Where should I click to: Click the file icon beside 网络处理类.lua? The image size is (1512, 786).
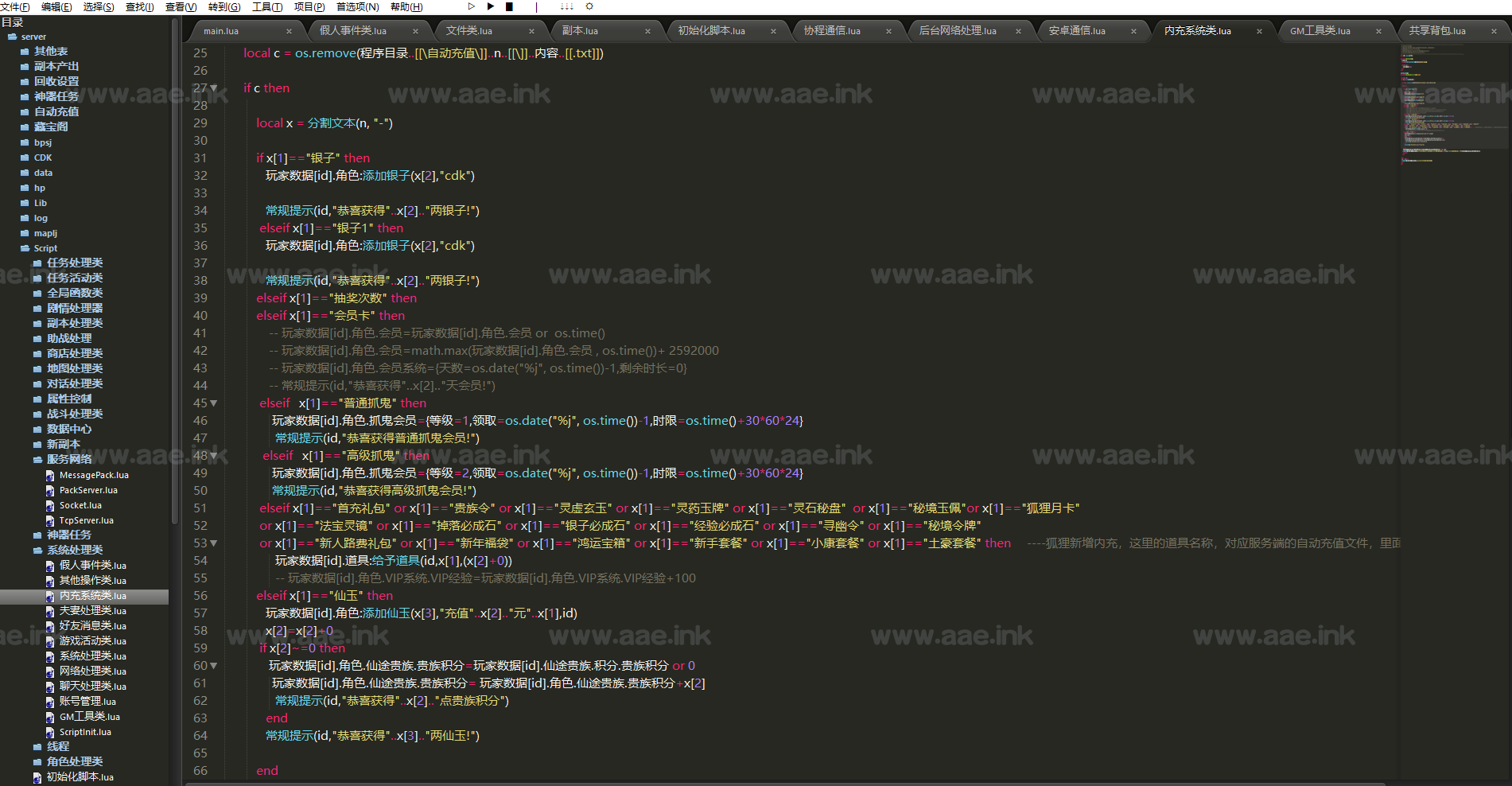pos(50,671)
